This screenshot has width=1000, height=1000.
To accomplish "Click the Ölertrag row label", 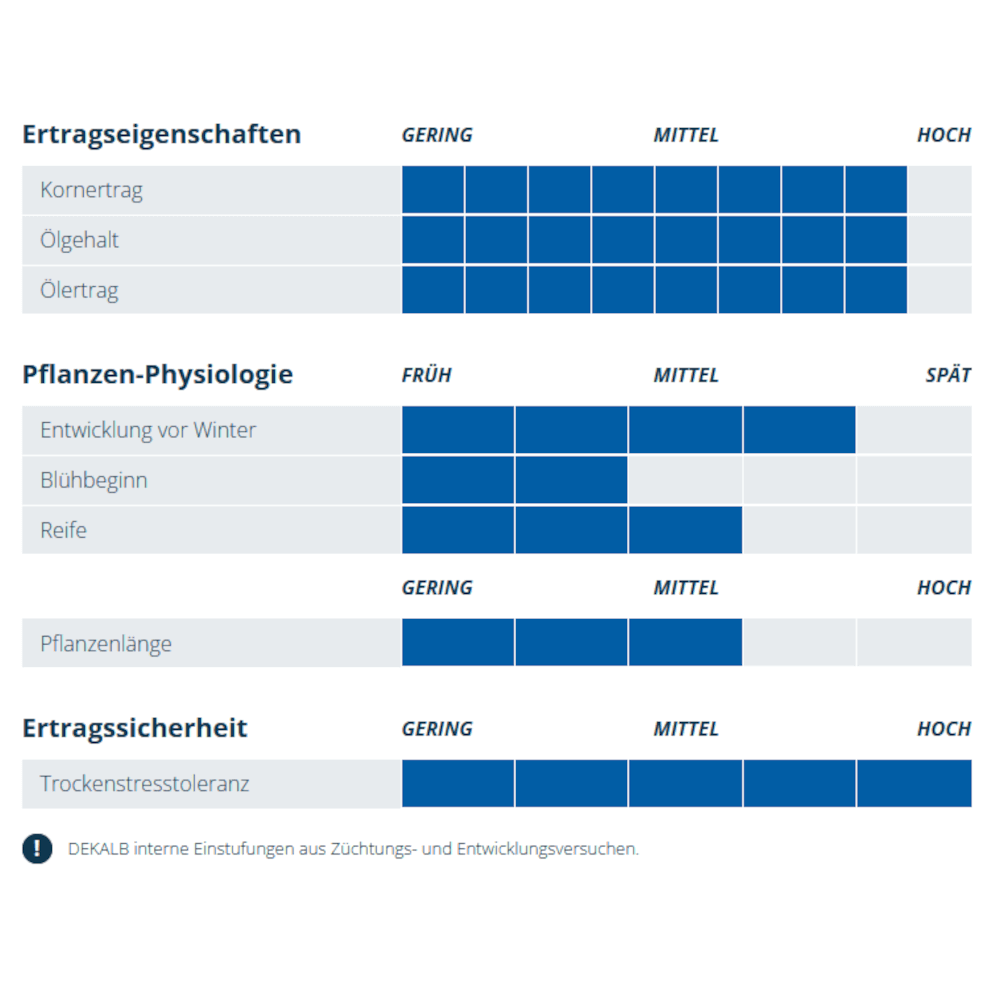I will (x=79, y=291).
